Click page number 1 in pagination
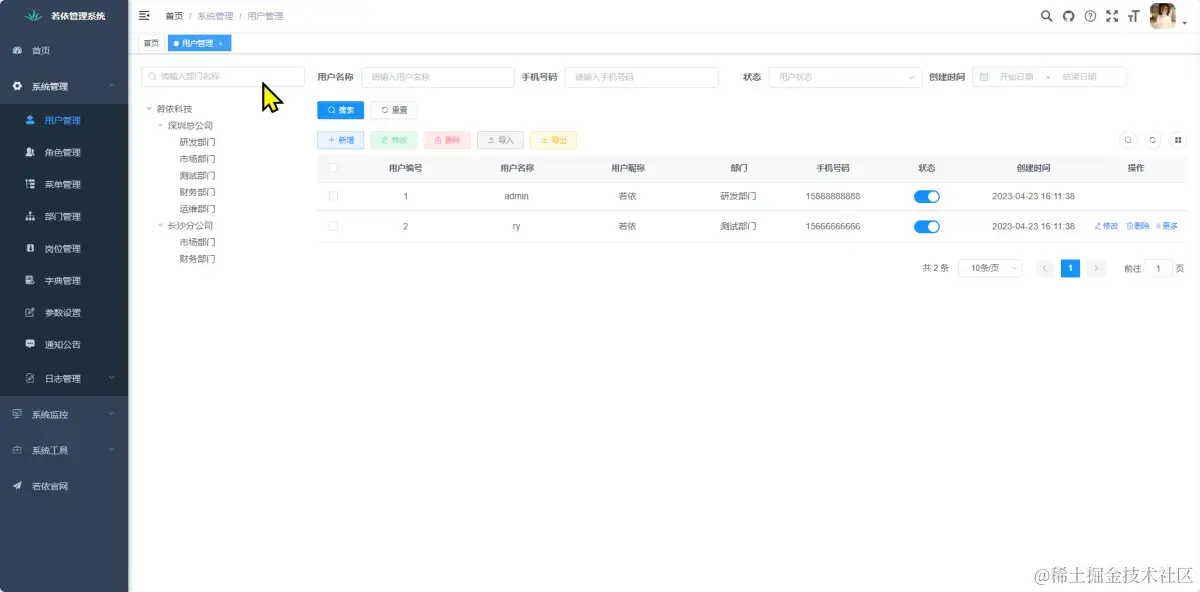 [1070, 268]
